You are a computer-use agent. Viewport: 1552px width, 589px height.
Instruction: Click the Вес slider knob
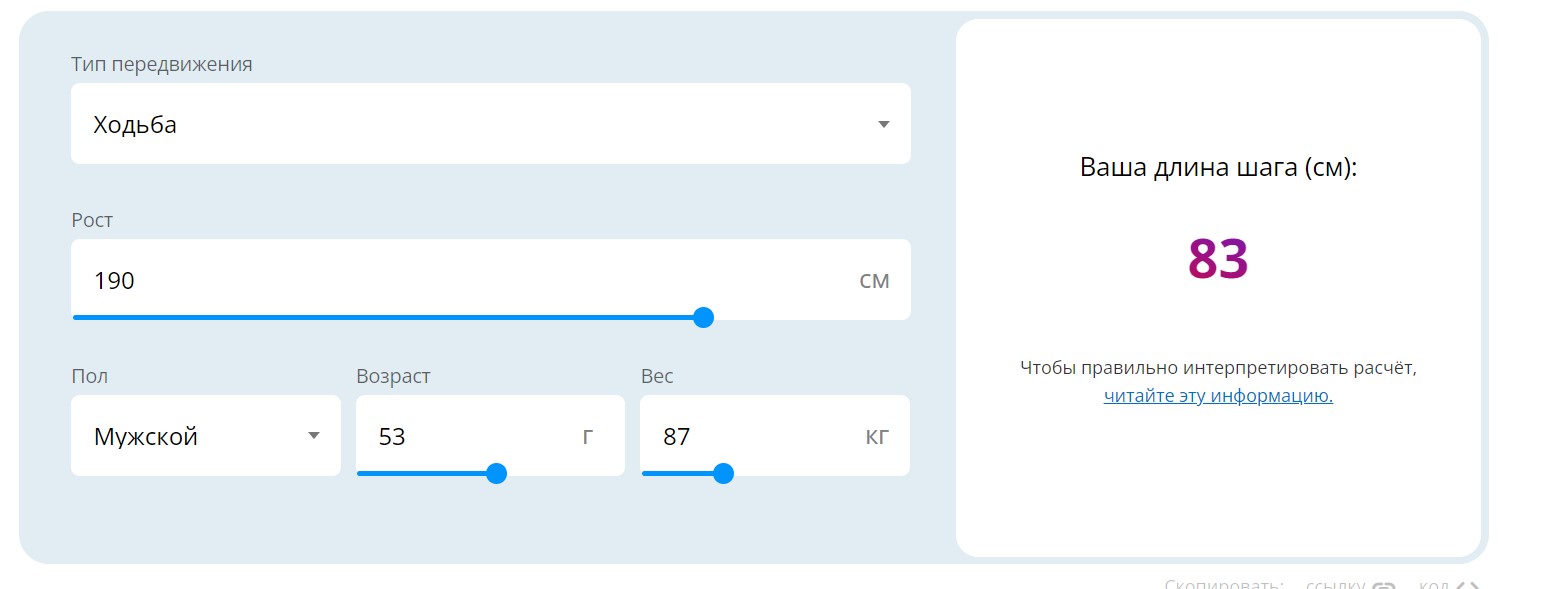pyautogui.click(x=724, y=474)
